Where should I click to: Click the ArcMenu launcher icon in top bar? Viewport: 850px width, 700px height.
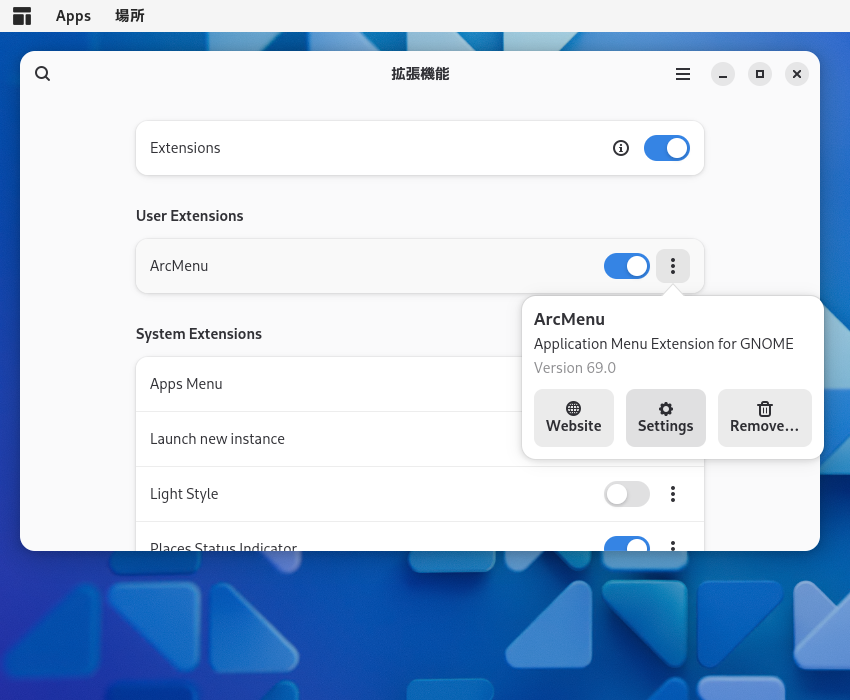pos(22,16)
